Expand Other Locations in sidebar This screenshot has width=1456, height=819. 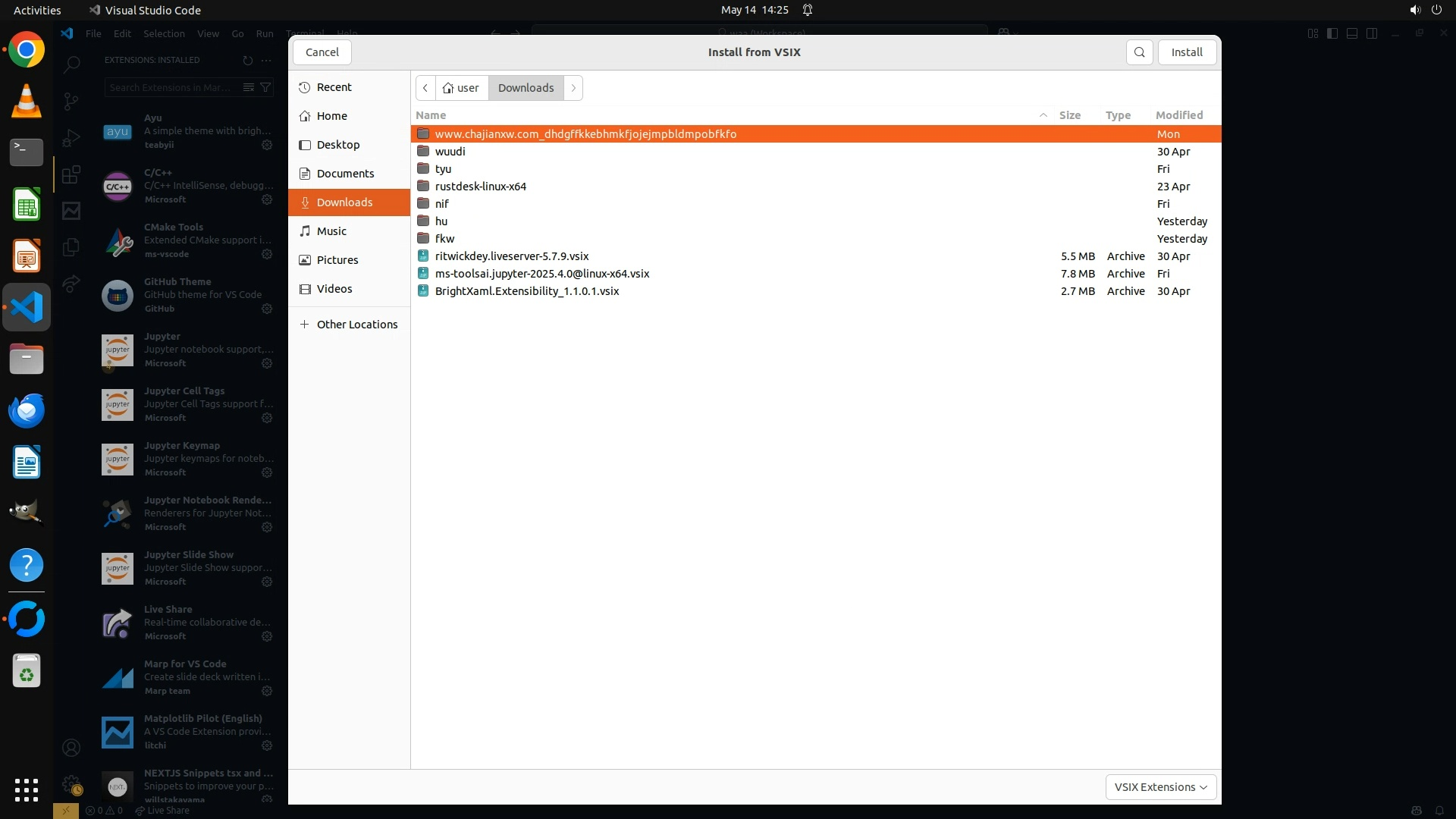(356, 325)
